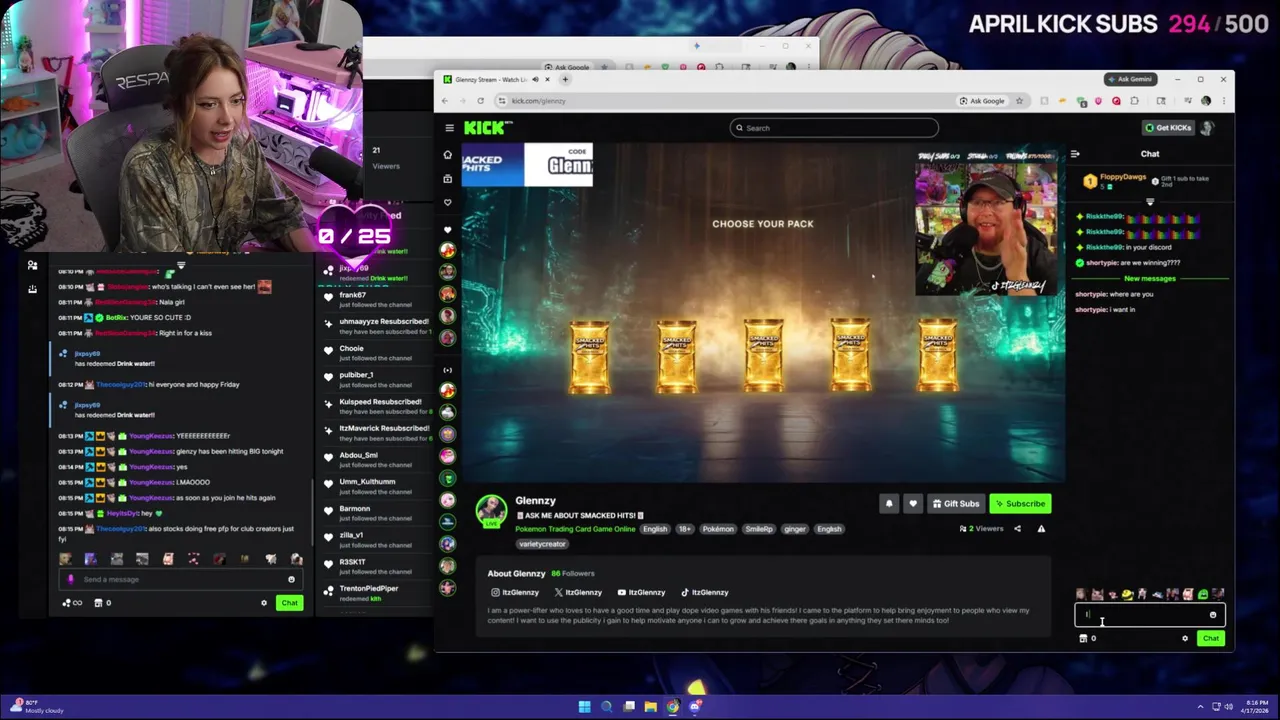This screenshot has width=1280, height=720.
Task: Enable notifications with the bell button
Action: coord(888,504)
